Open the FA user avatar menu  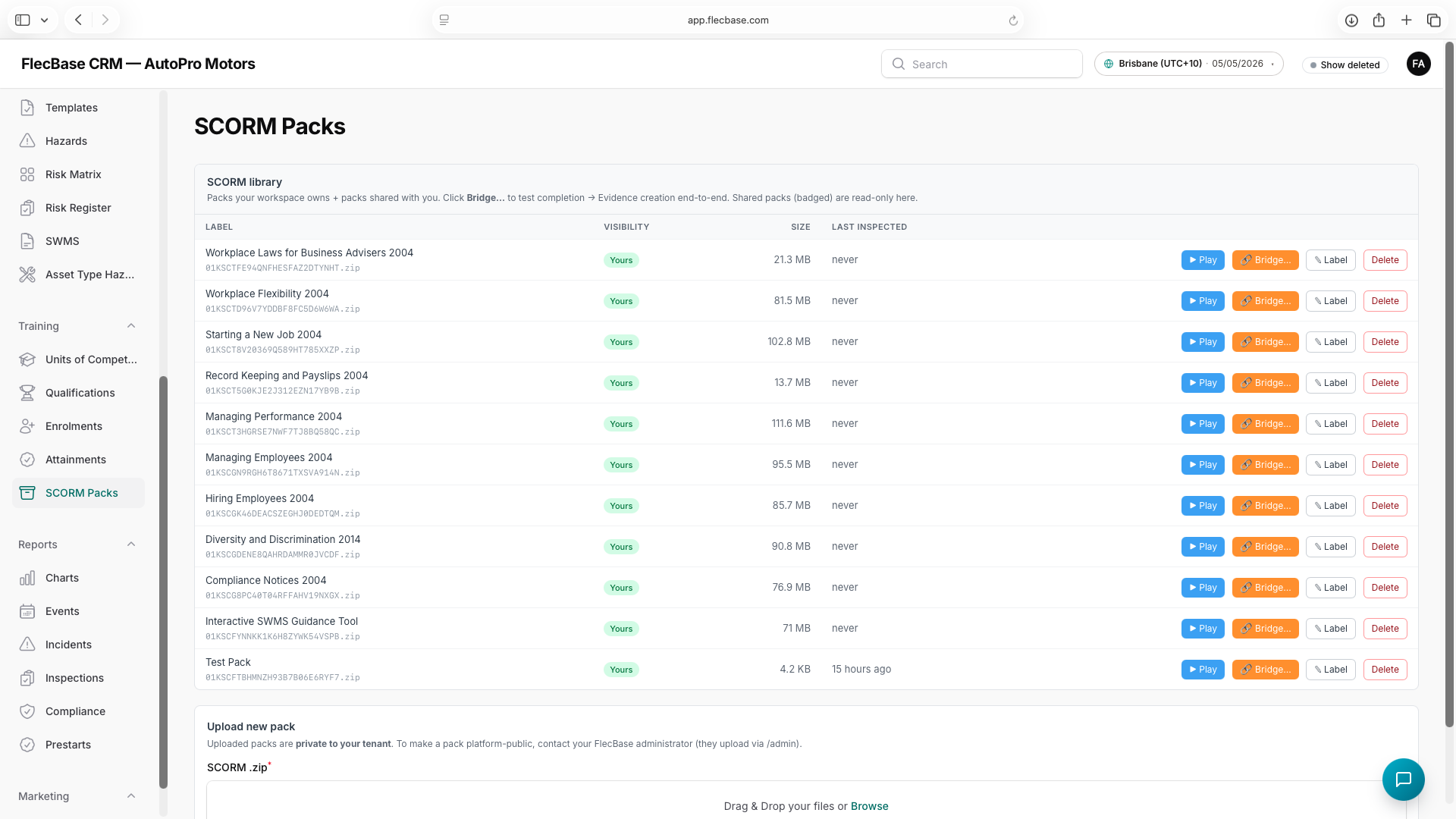[x=1418, y=64]
